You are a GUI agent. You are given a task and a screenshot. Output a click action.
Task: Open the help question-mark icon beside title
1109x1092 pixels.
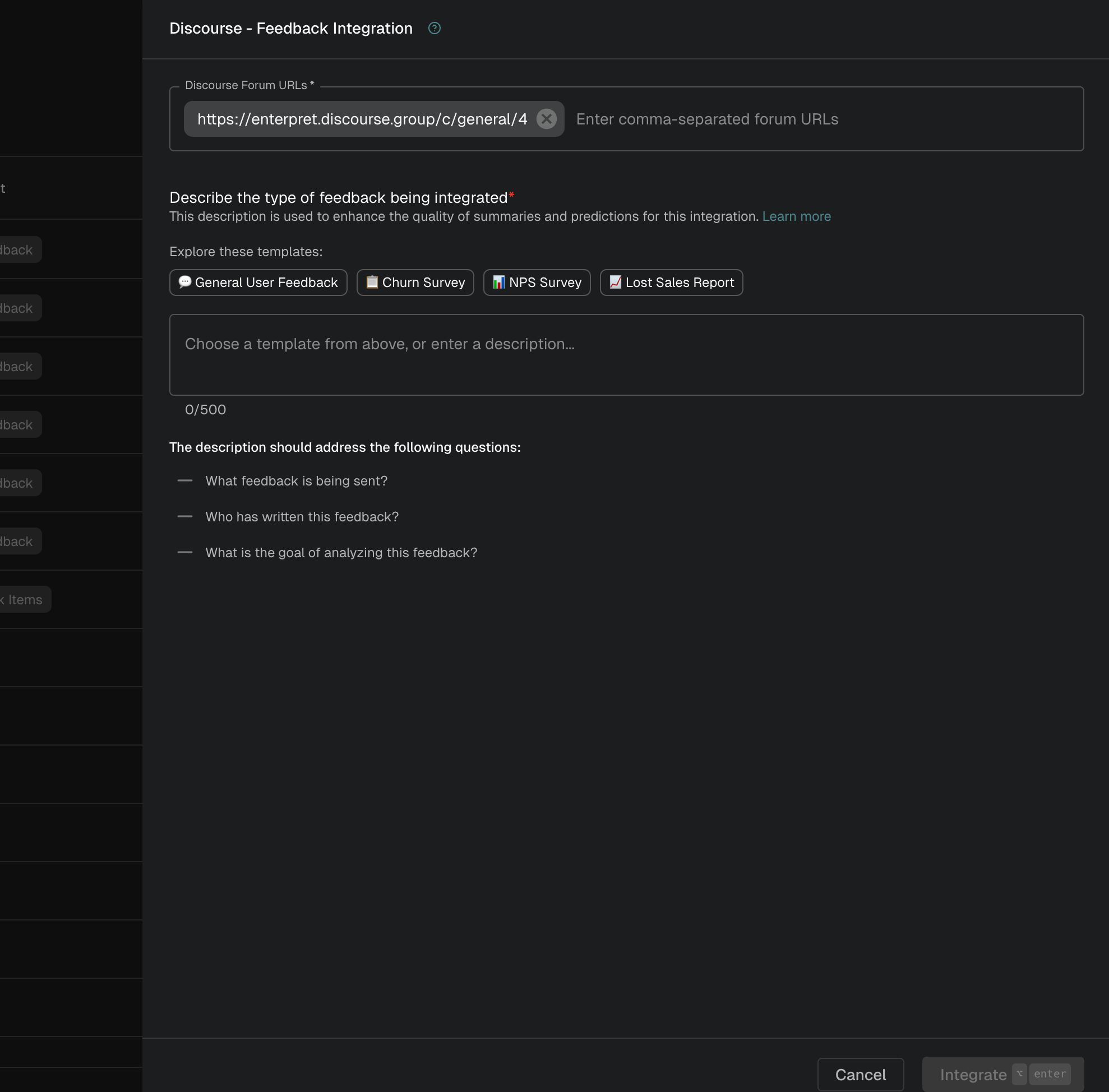[x=435, y=28]
